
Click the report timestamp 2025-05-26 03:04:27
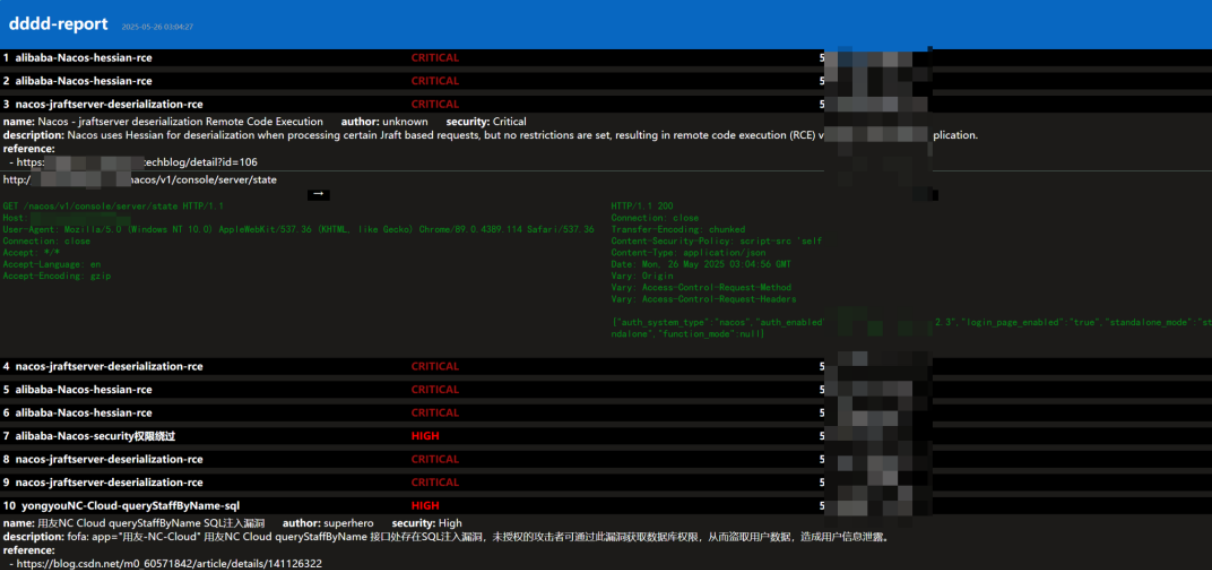[x=157, y=27]
